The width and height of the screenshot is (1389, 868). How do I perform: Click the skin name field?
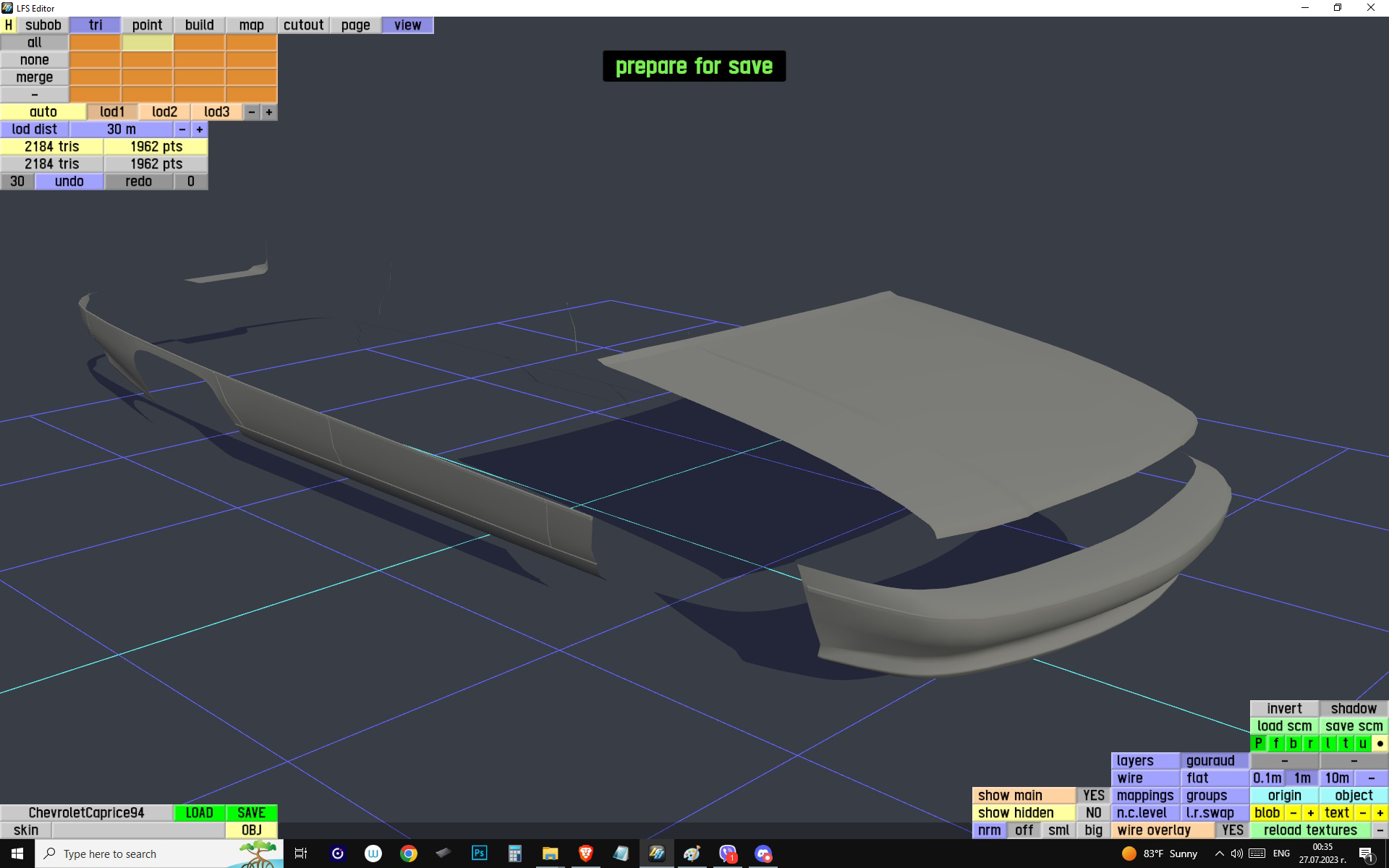click(x=138, y=830)
